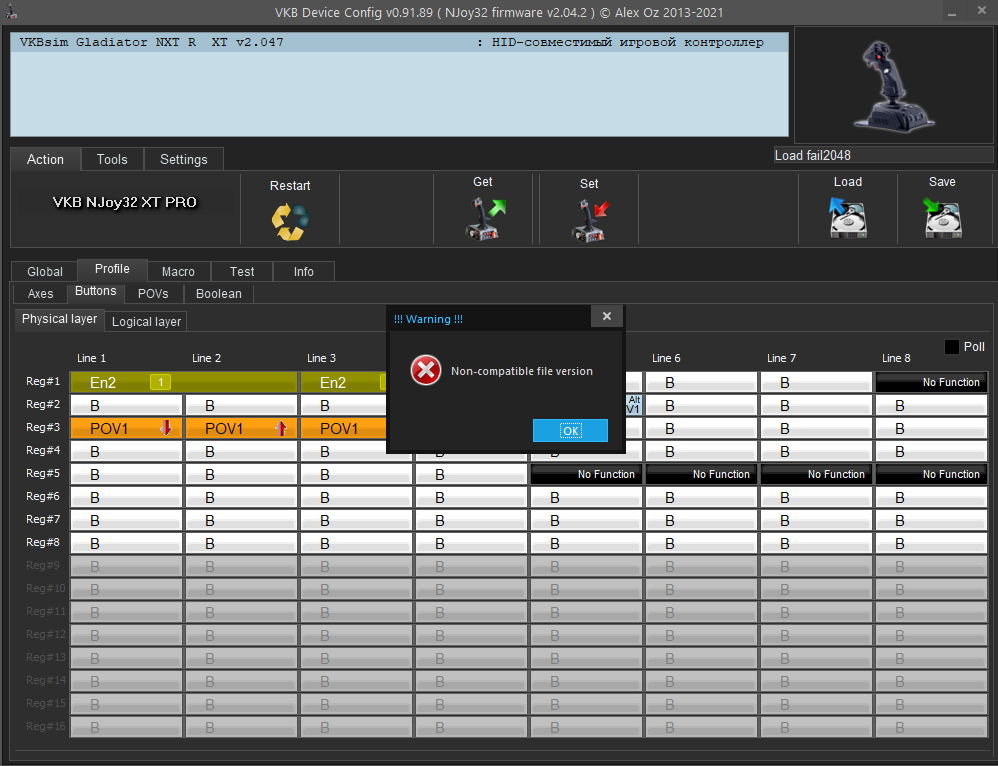Close the VKB Device Config window

point(981,11)
